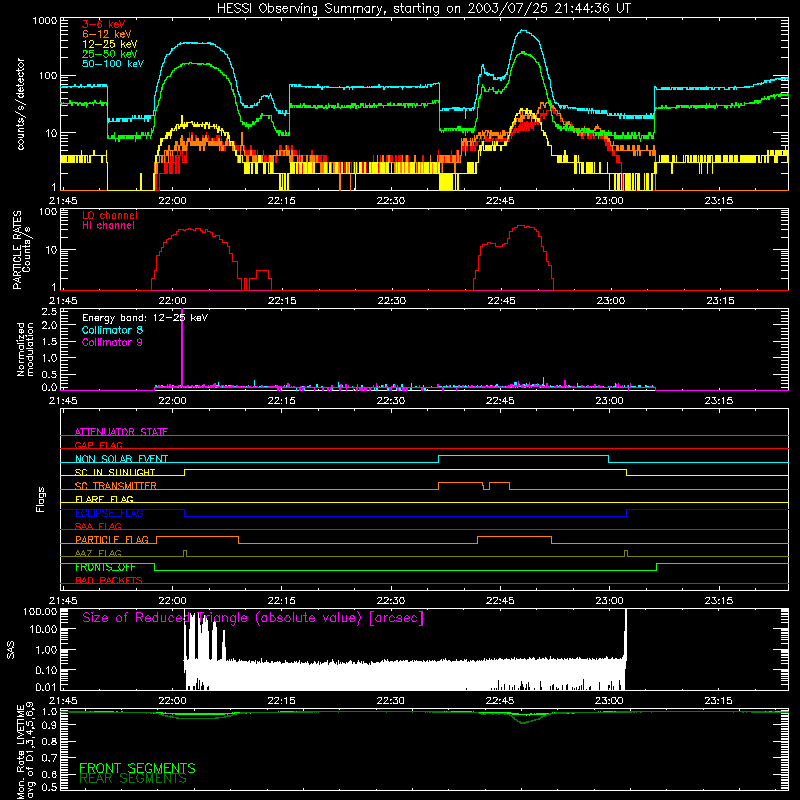This screenshot has width=800, height=800.
Task: Select the 12-25 keV legend entry
Action: (110, 44)
